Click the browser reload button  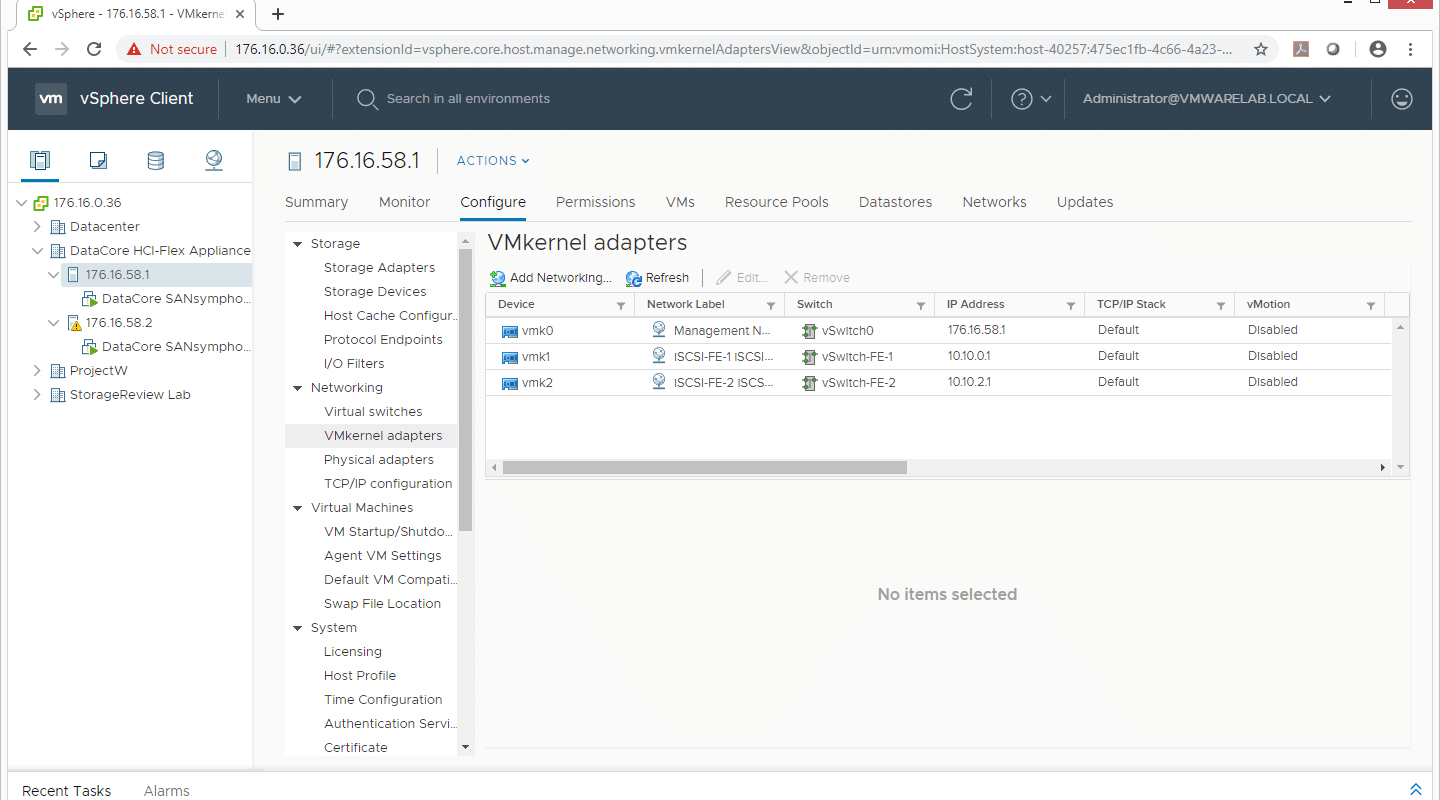(x=94, y=49)
